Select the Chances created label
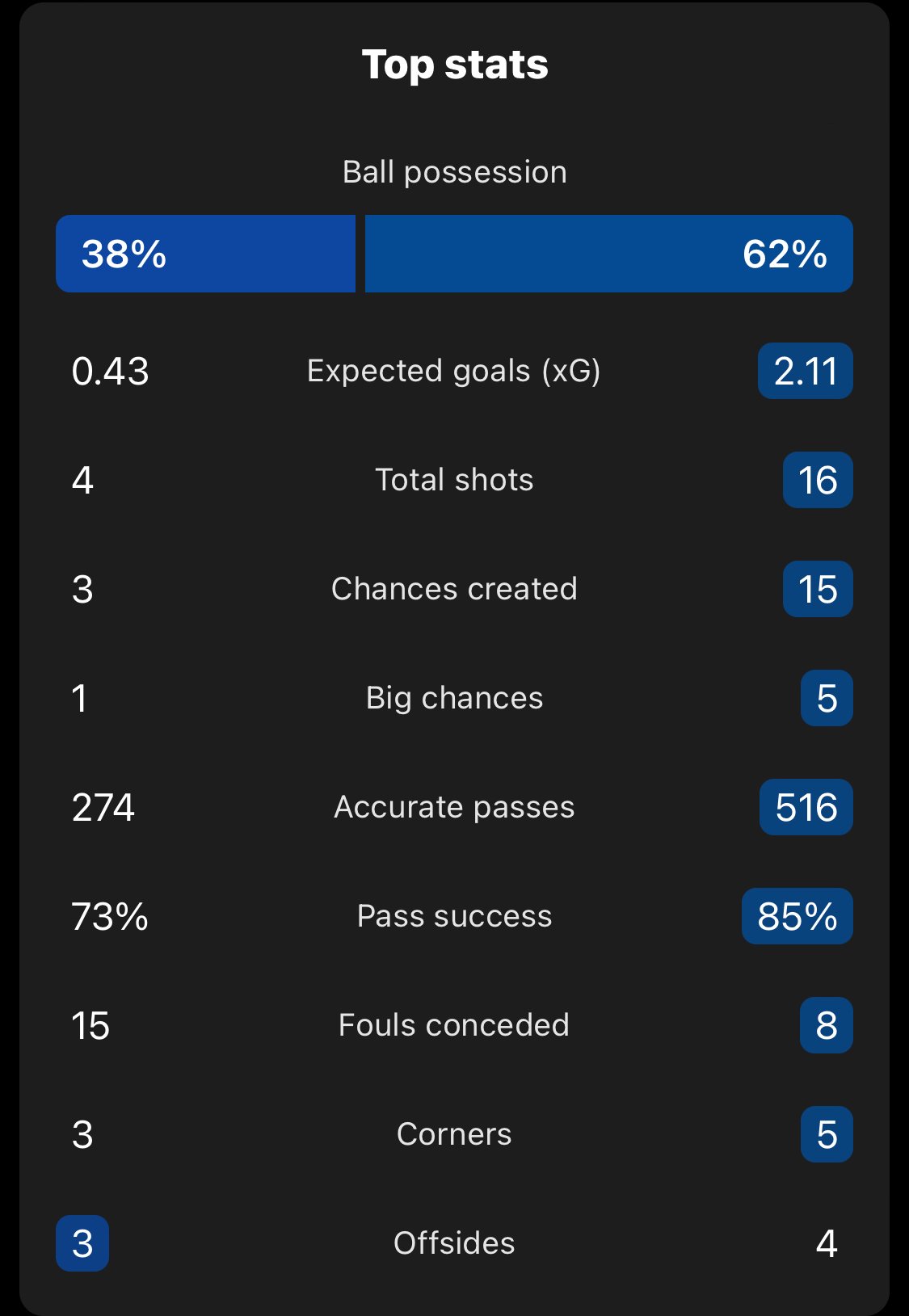 click(455, 589)
